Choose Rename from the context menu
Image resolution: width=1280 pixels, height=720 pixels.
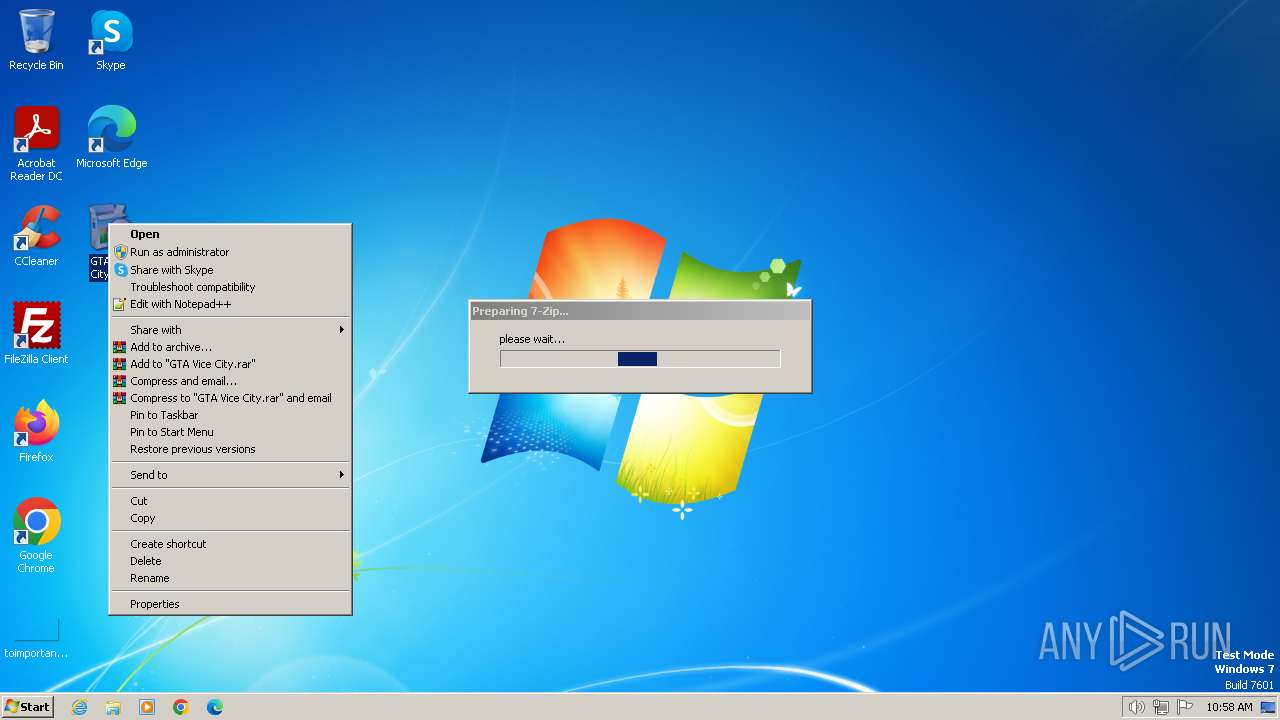pos(230,578)
